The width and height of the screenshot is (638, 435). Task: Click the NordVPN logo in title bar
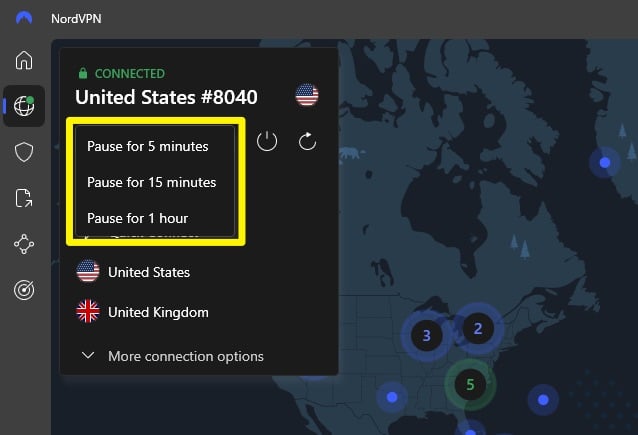click(x=24, y=18)
